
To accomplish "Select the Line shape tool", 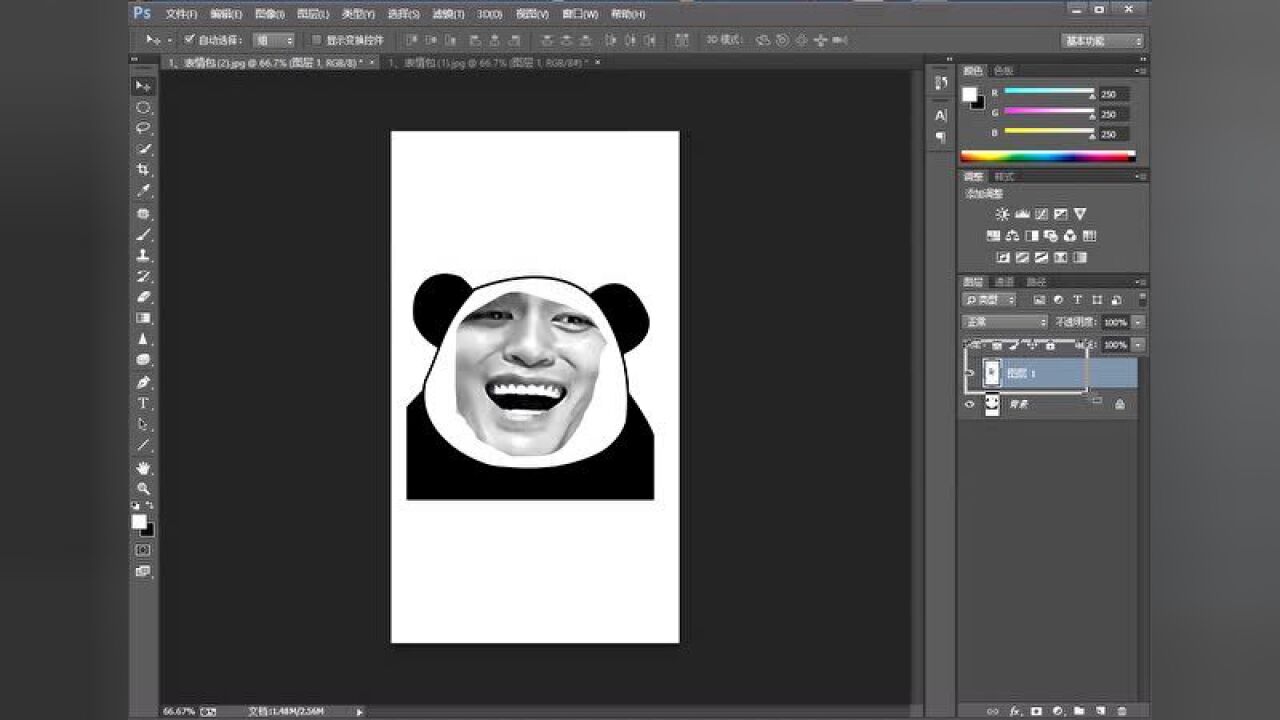I will (143, 445).
